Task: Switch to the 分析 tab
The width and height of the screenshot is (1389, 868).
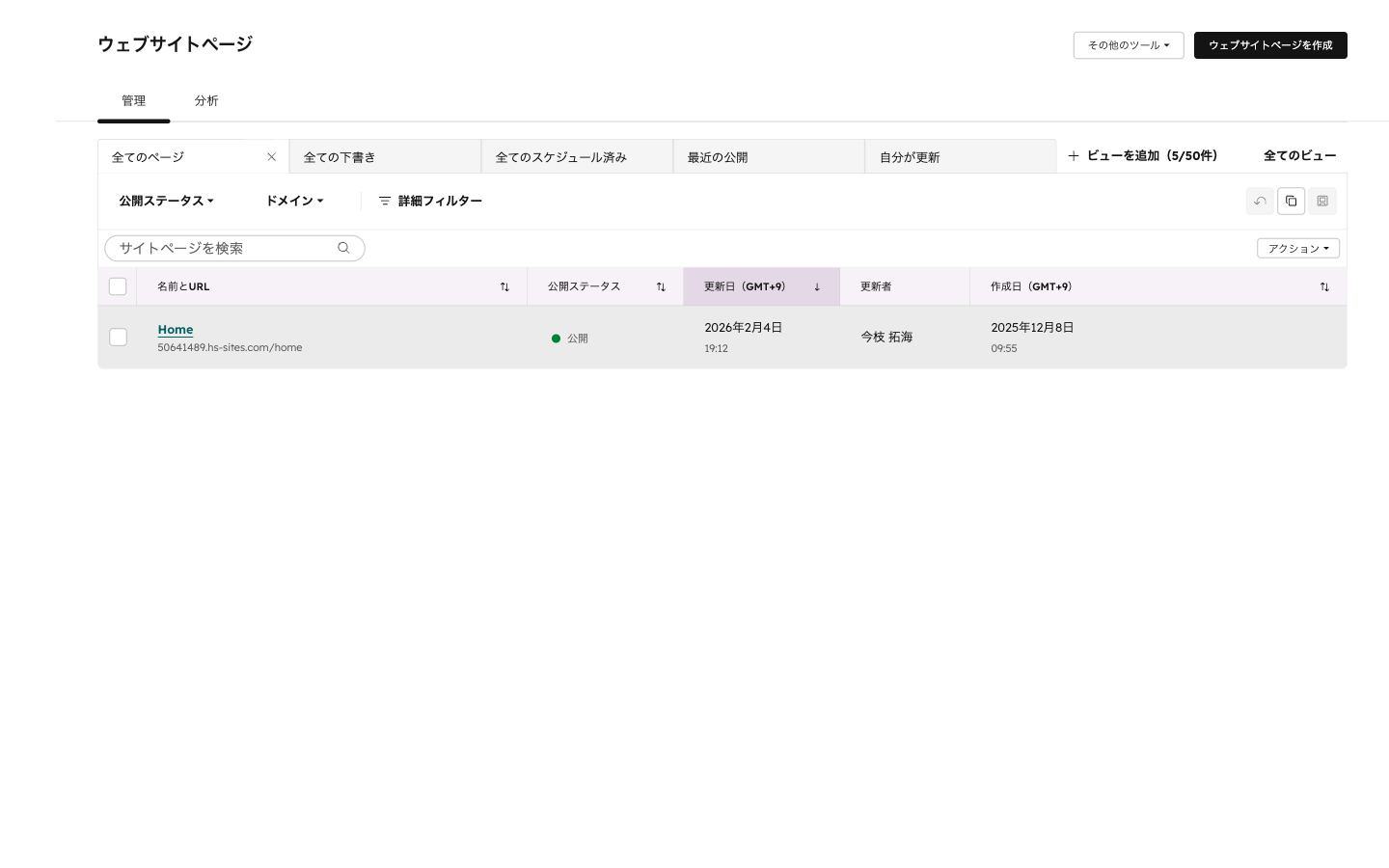Action: (206, 100)
